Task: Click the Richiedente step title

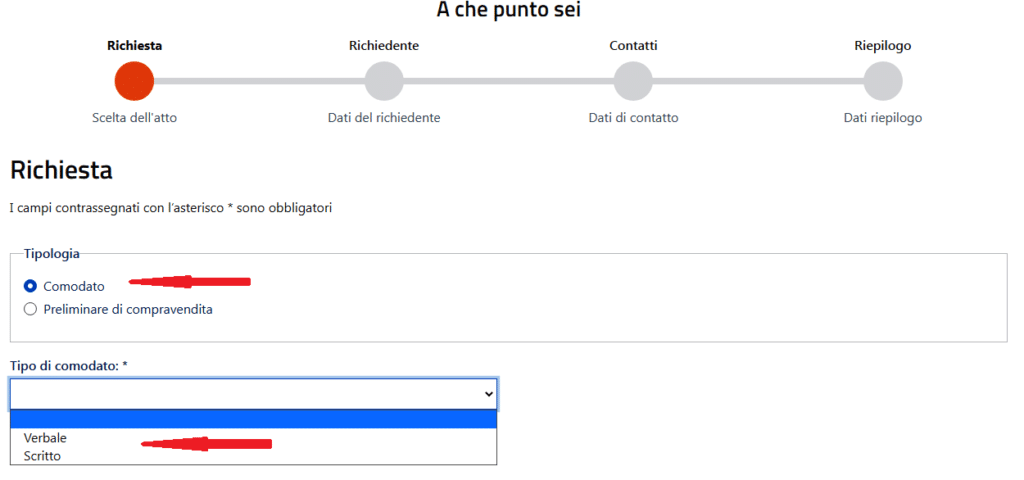Action: [384, 45]
